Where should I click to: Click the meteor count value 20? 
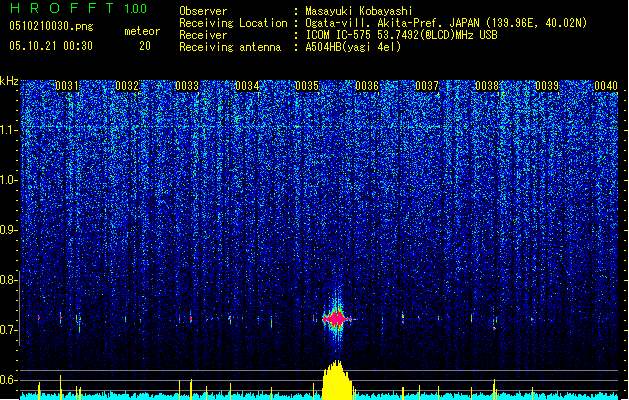point(145,46)
